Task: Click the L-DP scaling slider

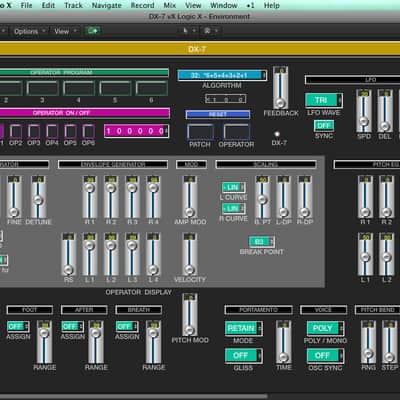Action: pyautogui.click(x=283, y=197)
